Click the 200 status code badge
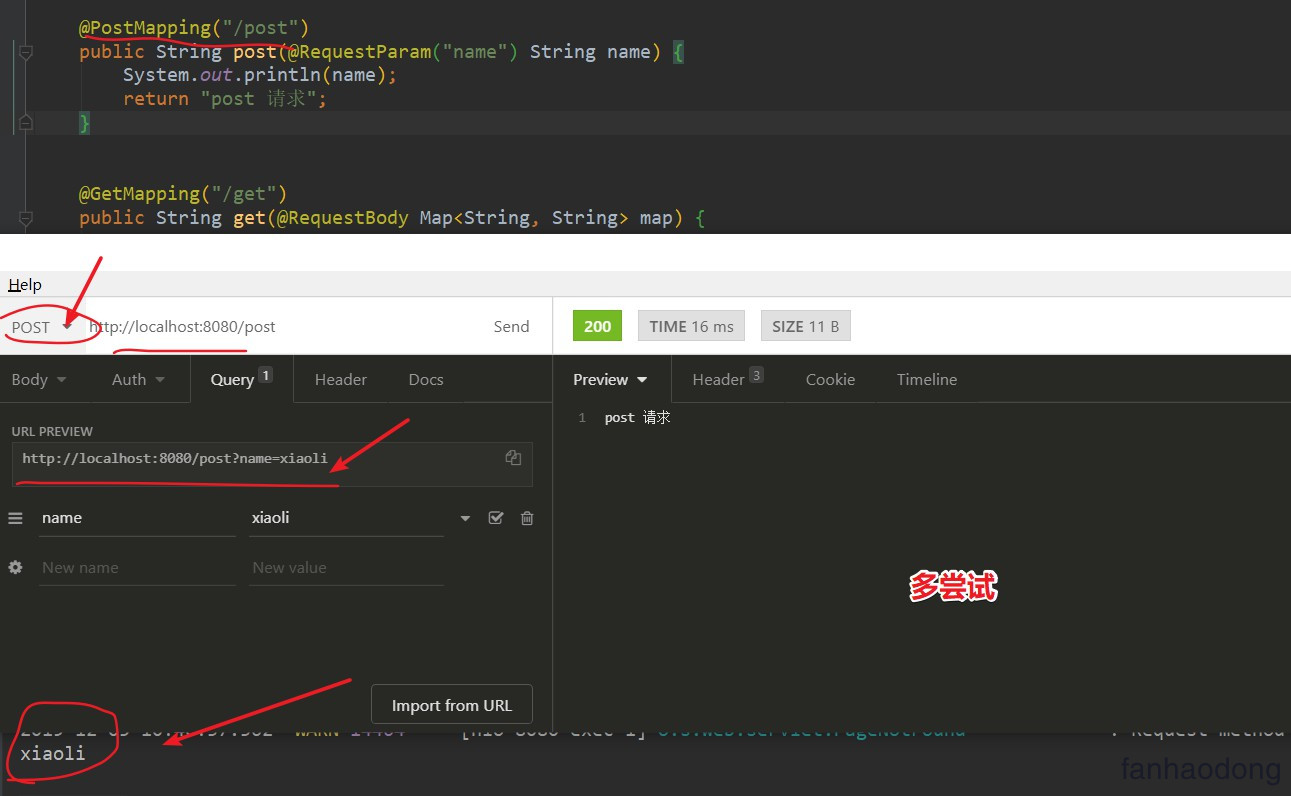The image size is (1291, 796). [x=597, y=326]
